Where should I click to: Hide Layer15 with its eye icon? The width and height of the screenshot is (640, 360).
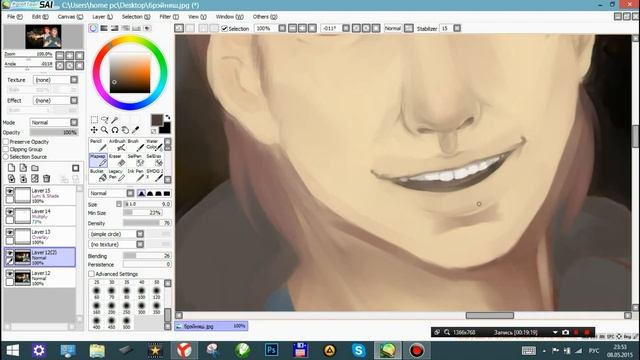10,191
